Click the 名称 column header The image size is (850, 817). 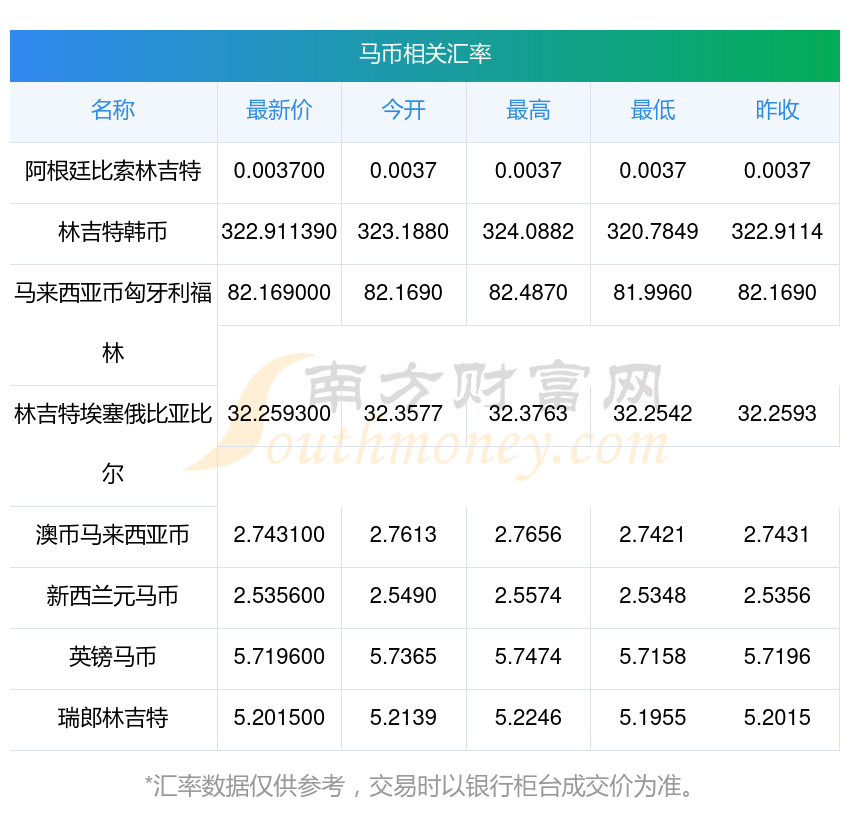coord(113,110)
